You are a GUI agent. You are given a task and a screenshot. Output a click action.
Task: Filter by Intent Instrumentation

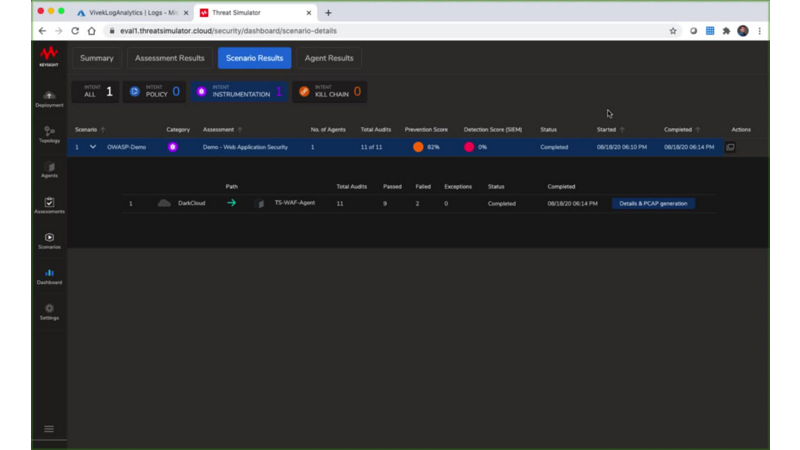[239, 92]
